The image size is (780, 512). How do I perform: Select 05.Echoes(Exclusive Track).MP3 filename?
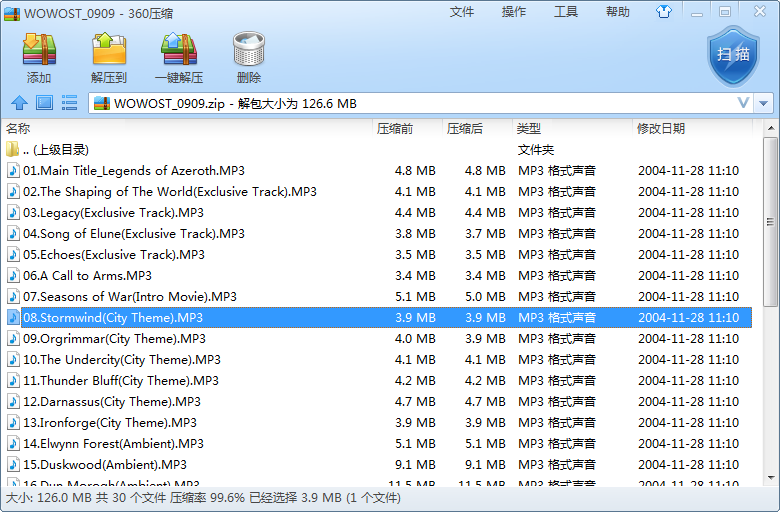[114, 254]
